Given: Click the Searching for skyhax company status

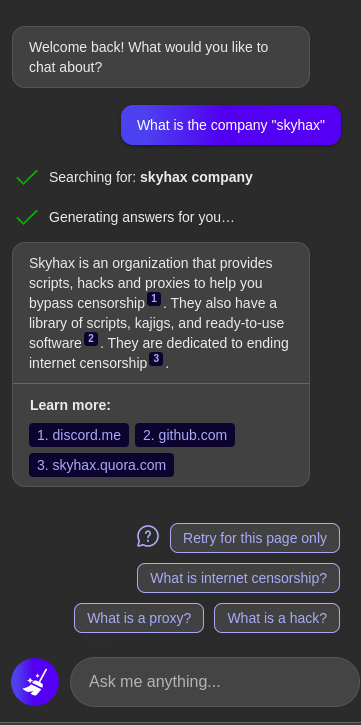Looking at the screenshot, I should point(151,178).
